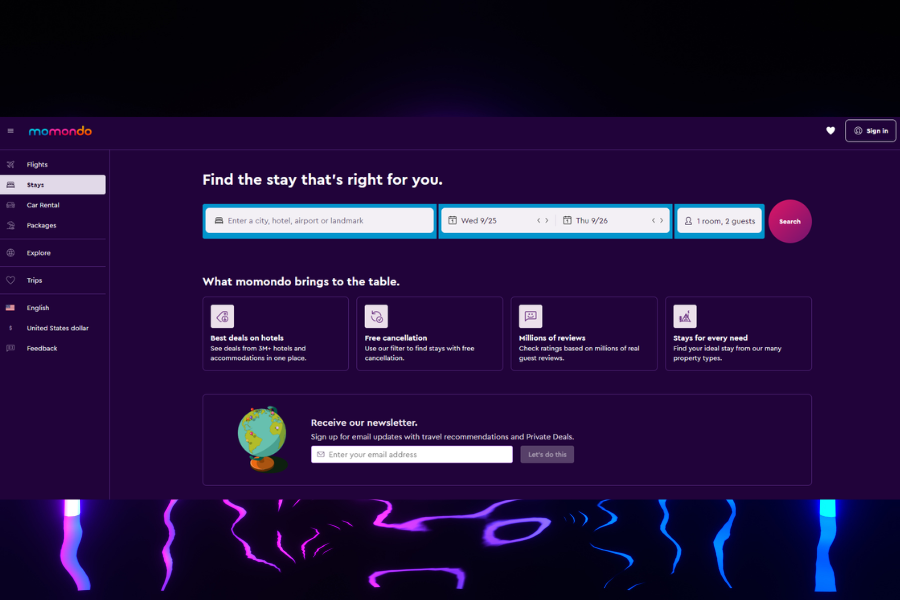Open Trips from the sidebar
This screenshot has width=900, height=600.
point(35,281)
